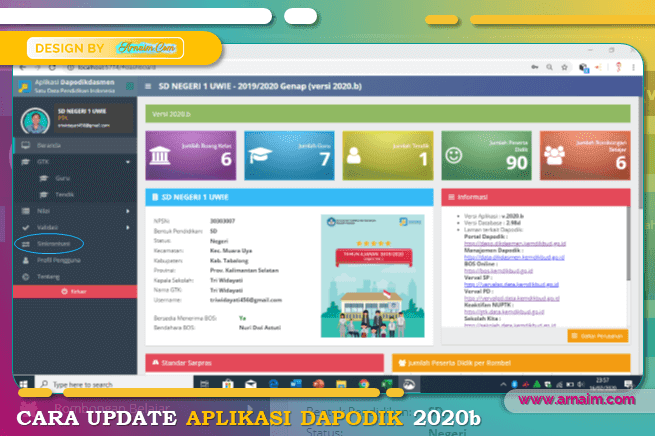Toggle the hamburger sidebar menu icon

pos(147,86)
